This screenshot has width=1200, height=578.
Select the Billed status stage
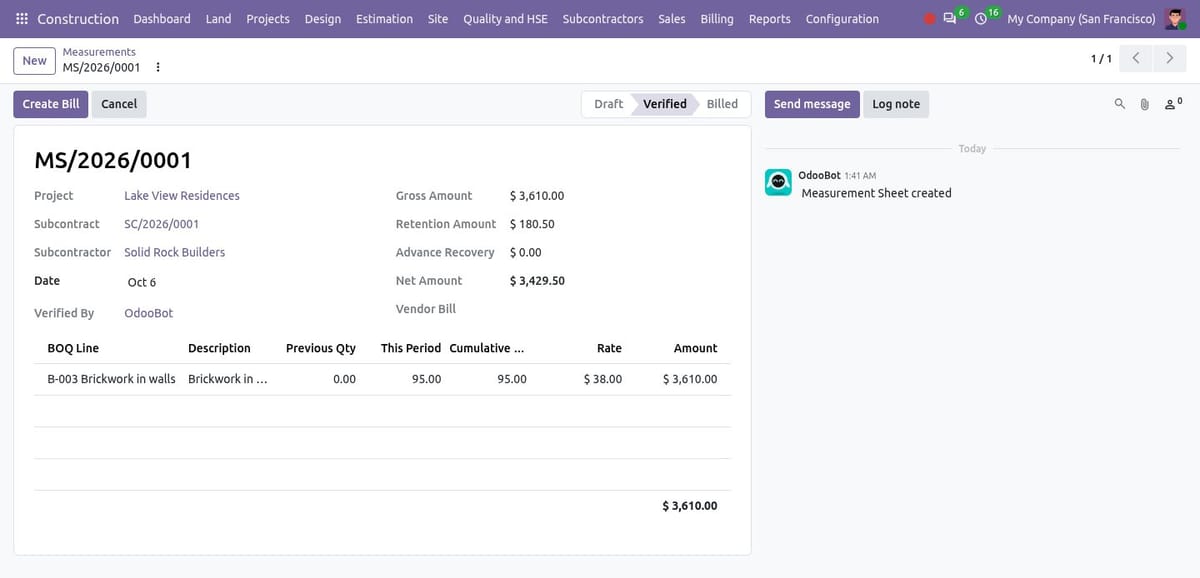click(x=722, y=104)
